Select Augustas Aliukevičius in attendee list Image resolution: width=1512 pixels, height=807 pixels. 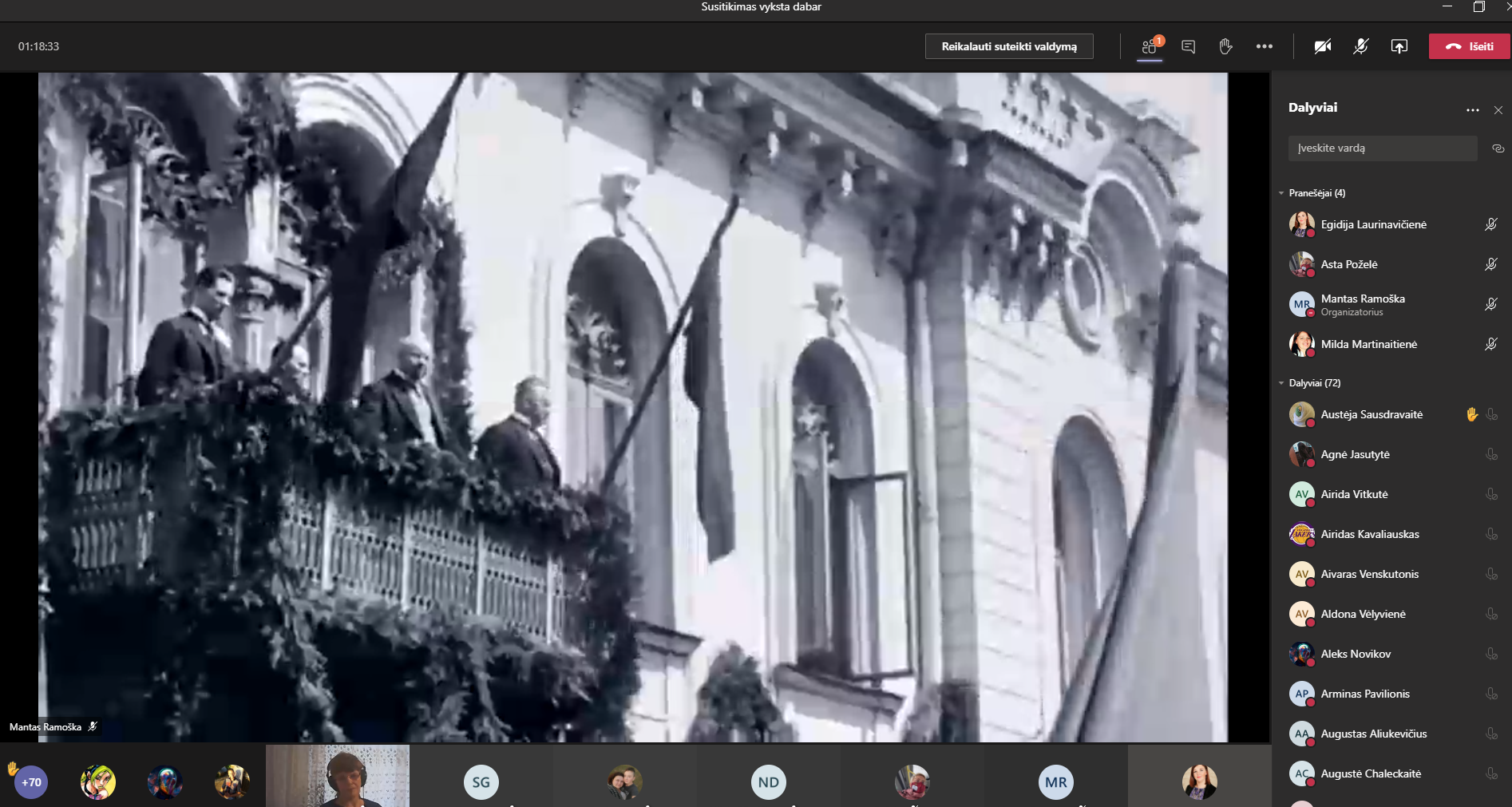pos(1391,734)
